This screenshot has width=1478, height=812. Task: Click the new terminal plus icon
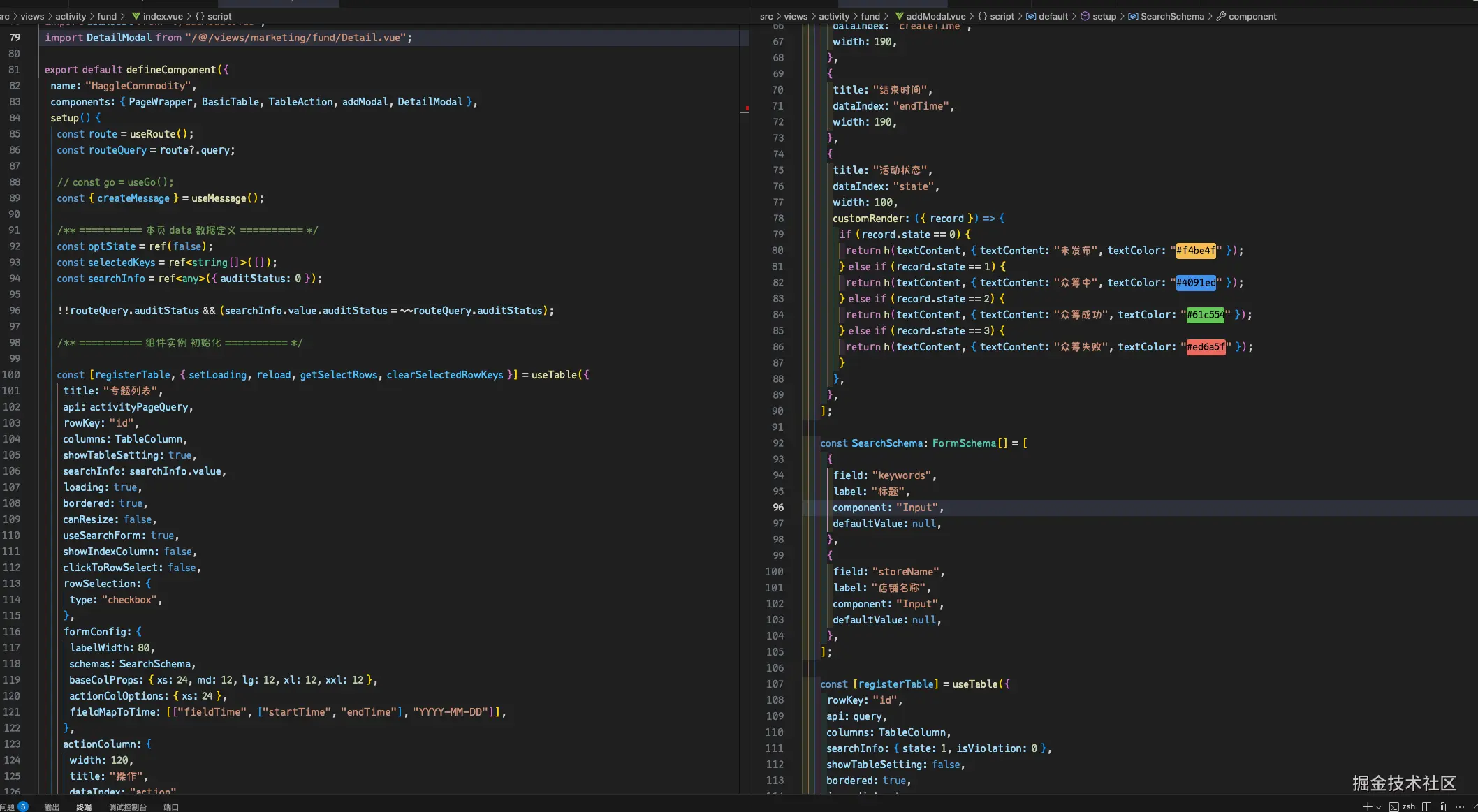[x=1367, y=806]
